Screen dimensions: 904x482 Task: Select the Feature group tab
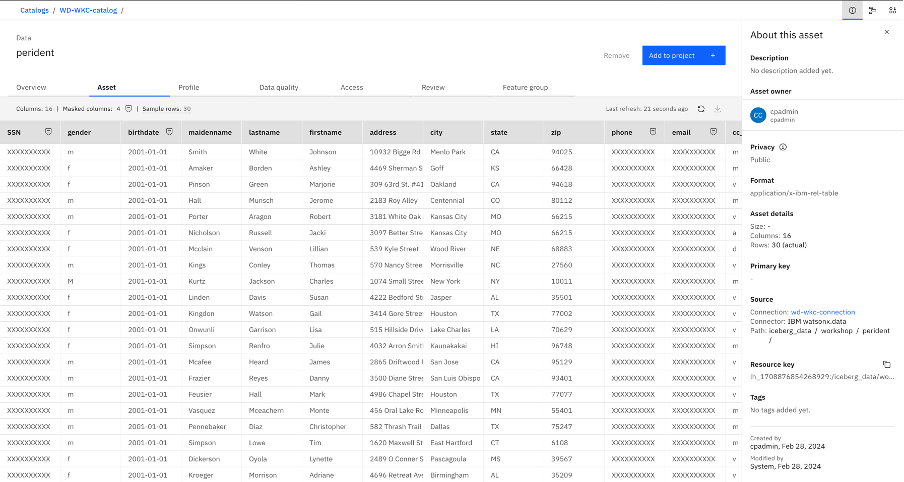pos(525,88)
